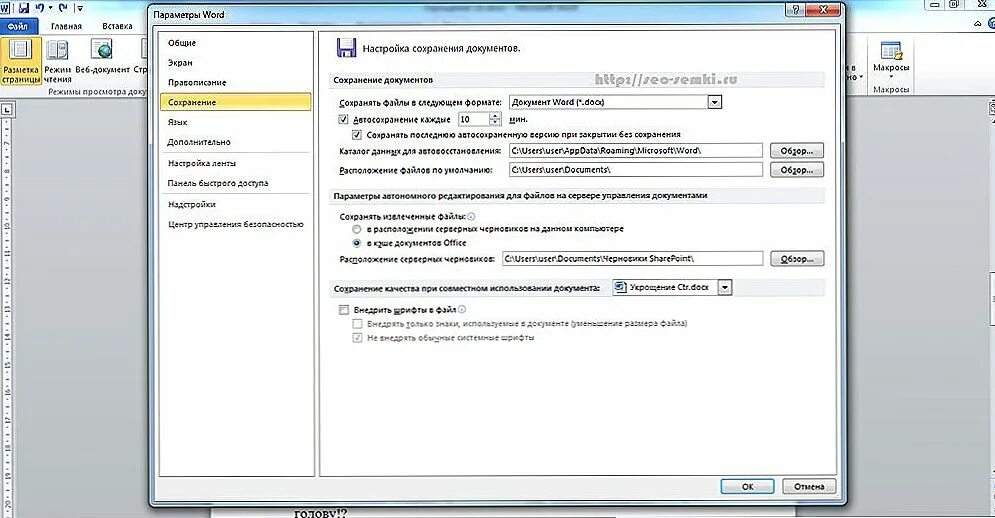Click Обзор next to server drafts location
The width and height of the screenshot is (995, 518).
coord(797,259)
